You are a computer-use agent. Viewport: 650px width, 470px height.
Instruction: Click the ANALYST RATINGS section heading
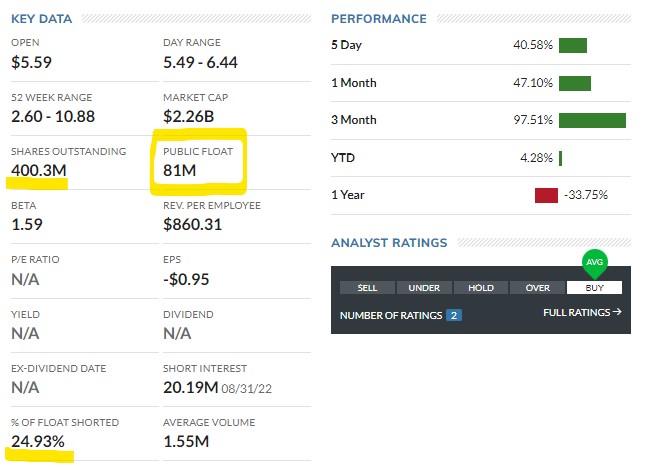click(x=389, y=243)
